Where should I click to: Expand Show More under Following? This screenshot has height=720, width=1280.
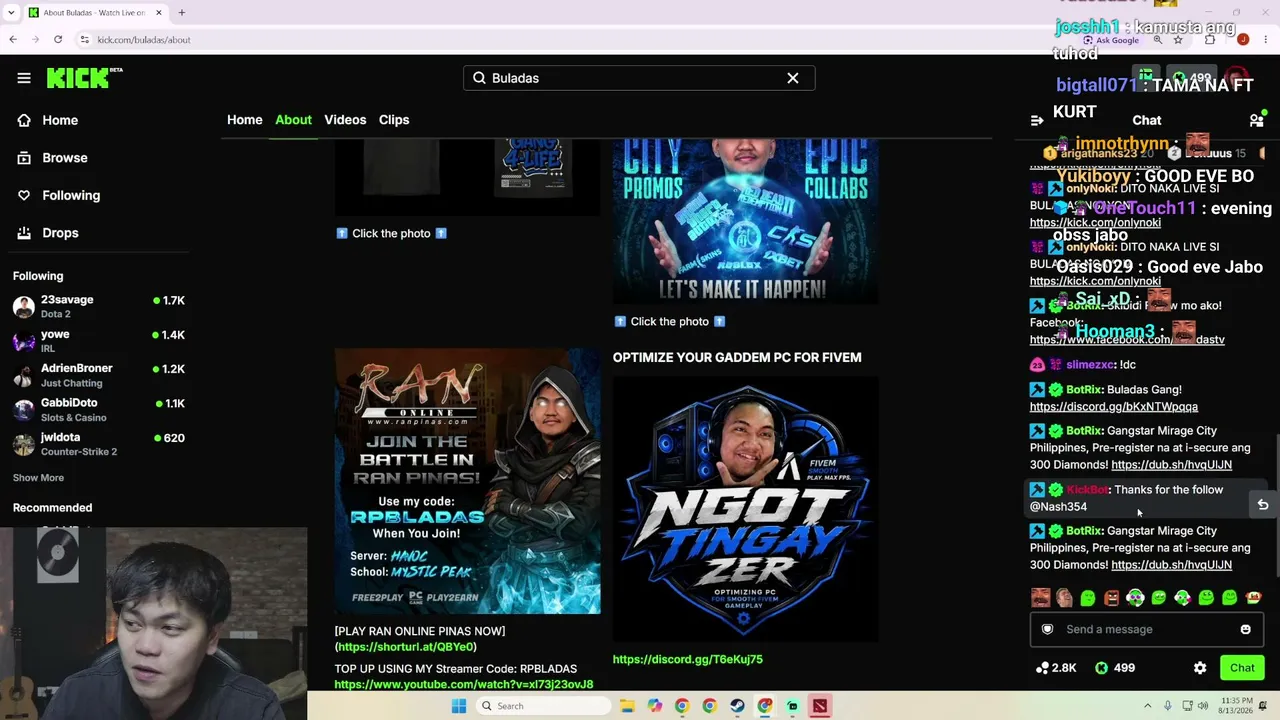[38, 478]
